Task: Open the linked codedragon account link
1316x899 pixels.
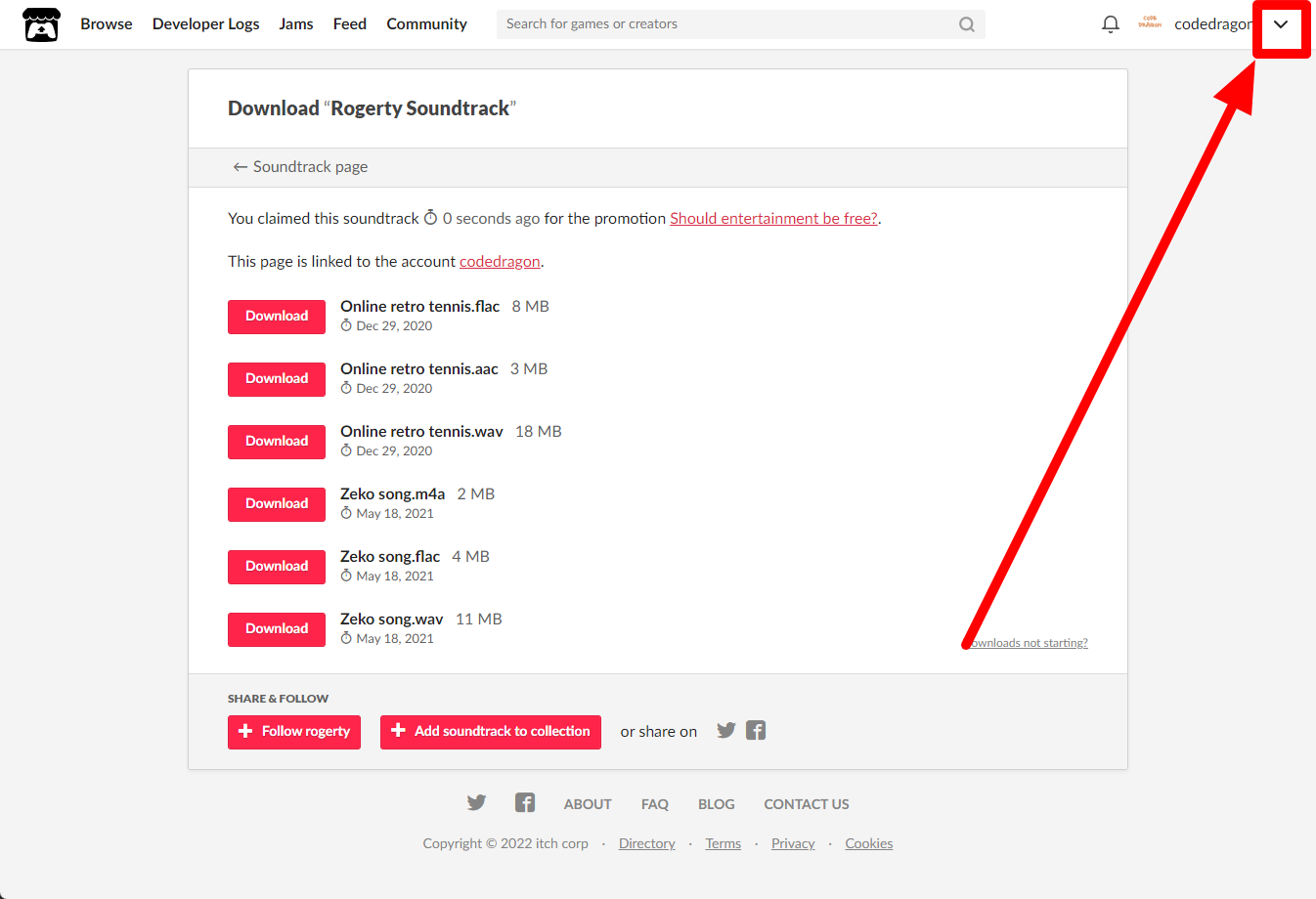Action: click(x=500, y=262)
